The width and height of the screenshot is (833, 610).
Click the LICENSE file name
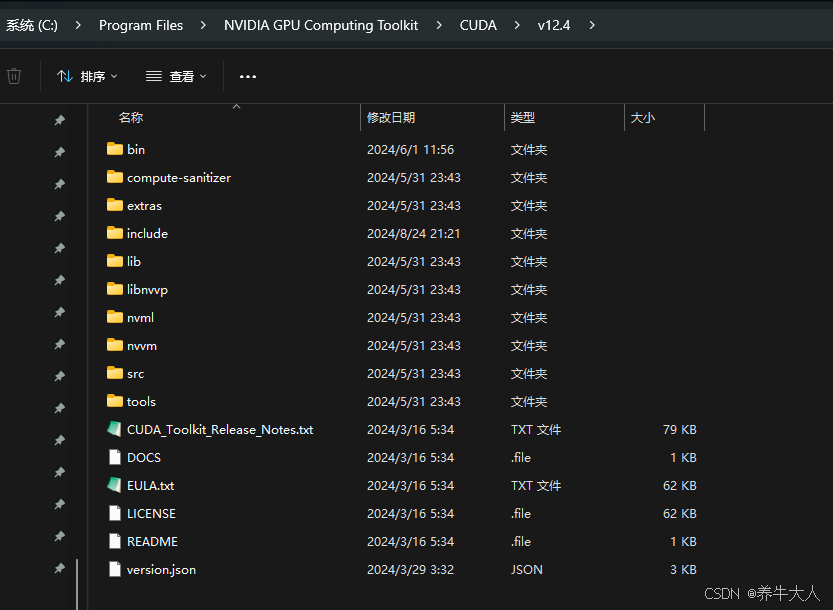(x=151, y=513)
